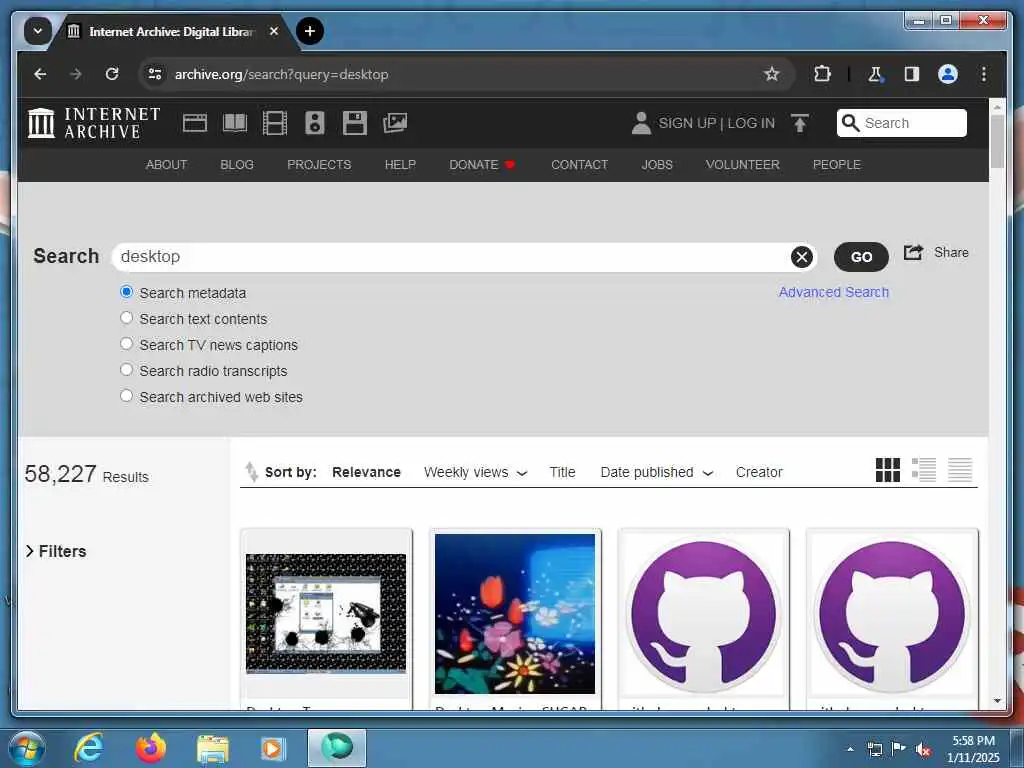The height and width of the screenshot is (768, 1024).
Task: Click the Share icon
Action: click(x=913, y=252)
